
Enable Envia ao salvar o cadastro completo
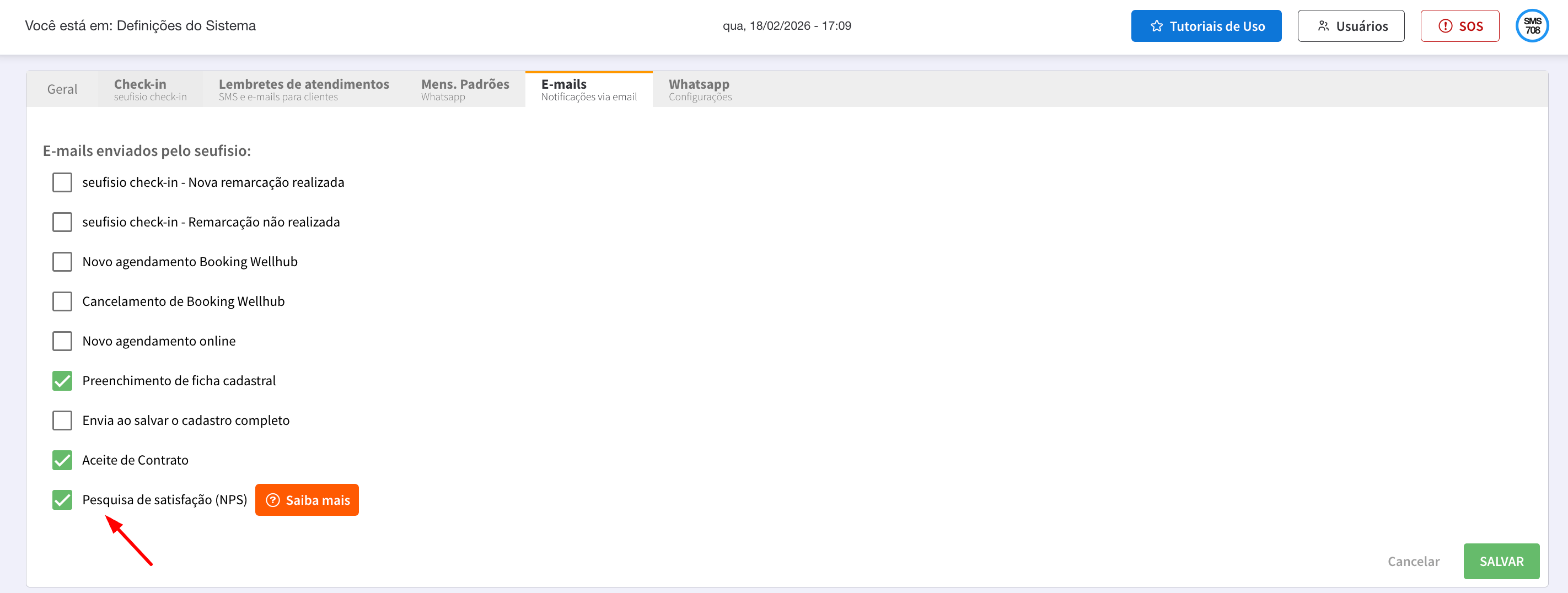[62, 421]
